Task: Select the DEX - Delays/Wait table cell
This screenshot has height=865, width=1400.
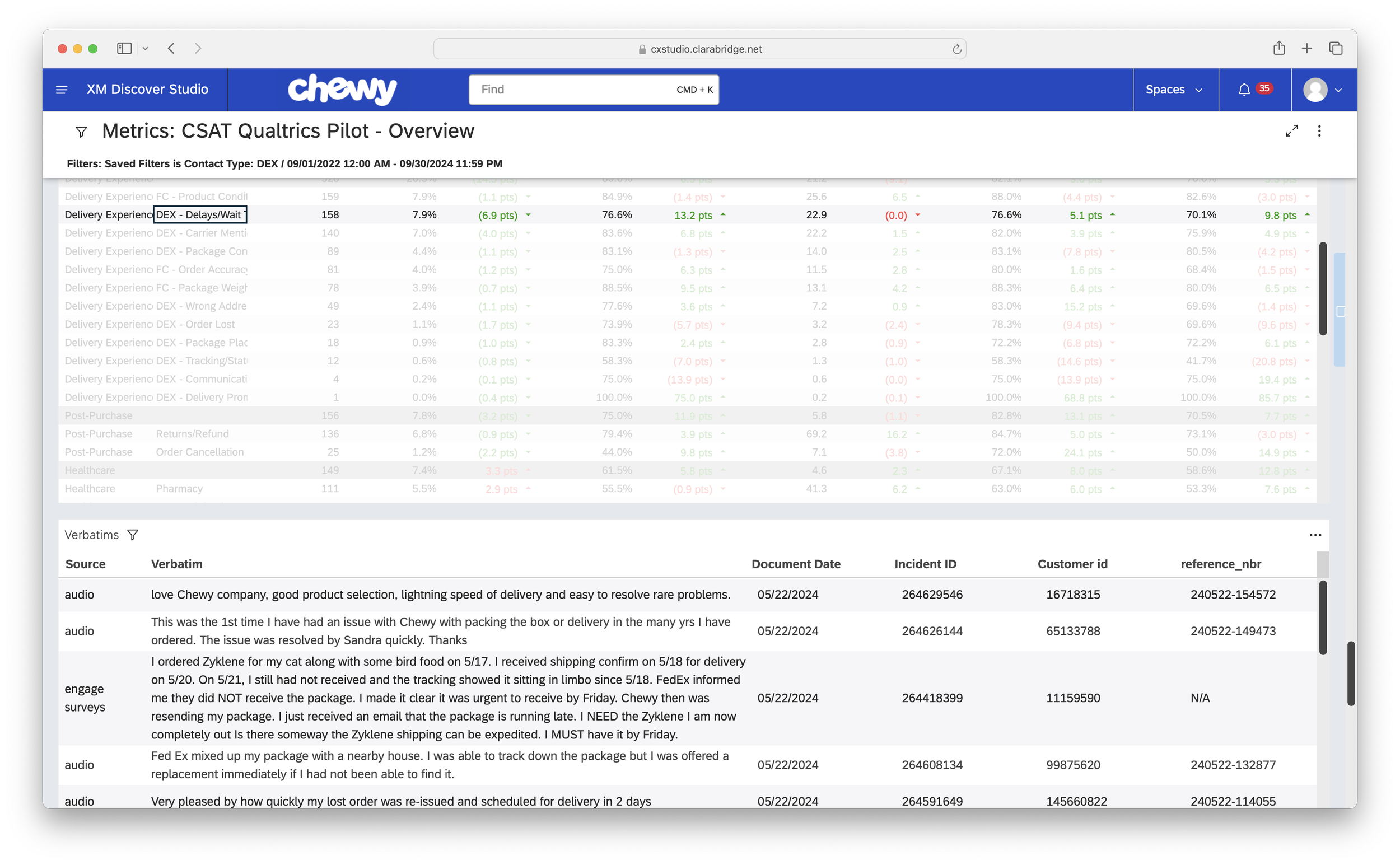Action: click(200, 214)
